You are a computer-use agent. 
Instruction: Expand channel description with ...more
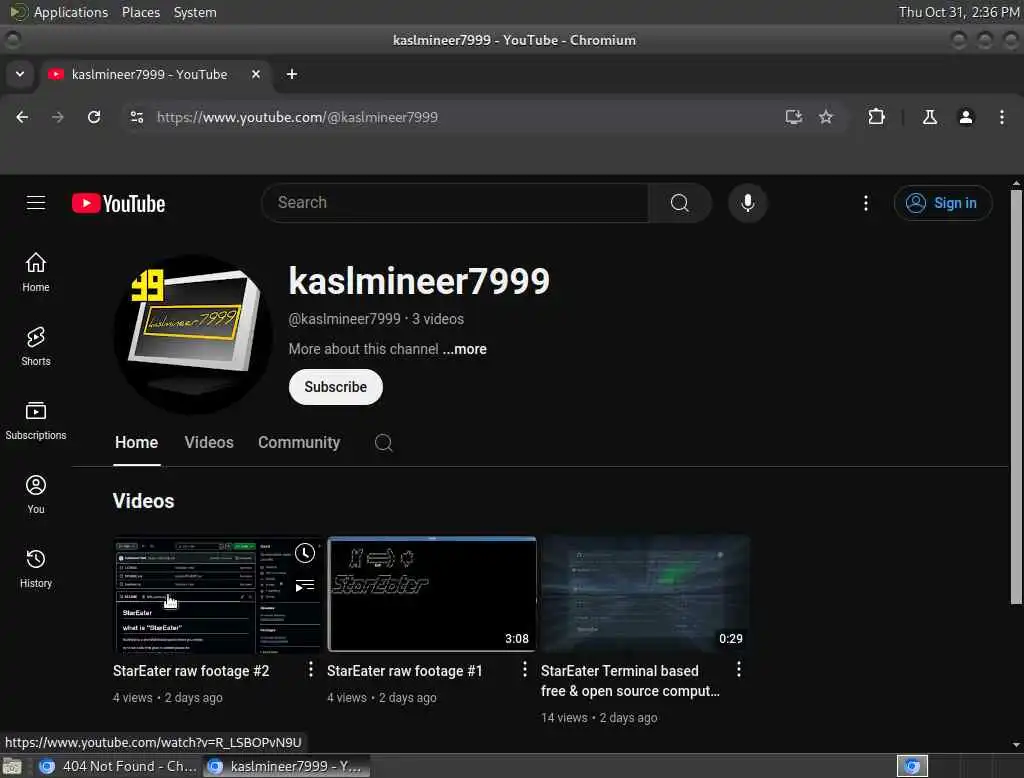(464, 349)
